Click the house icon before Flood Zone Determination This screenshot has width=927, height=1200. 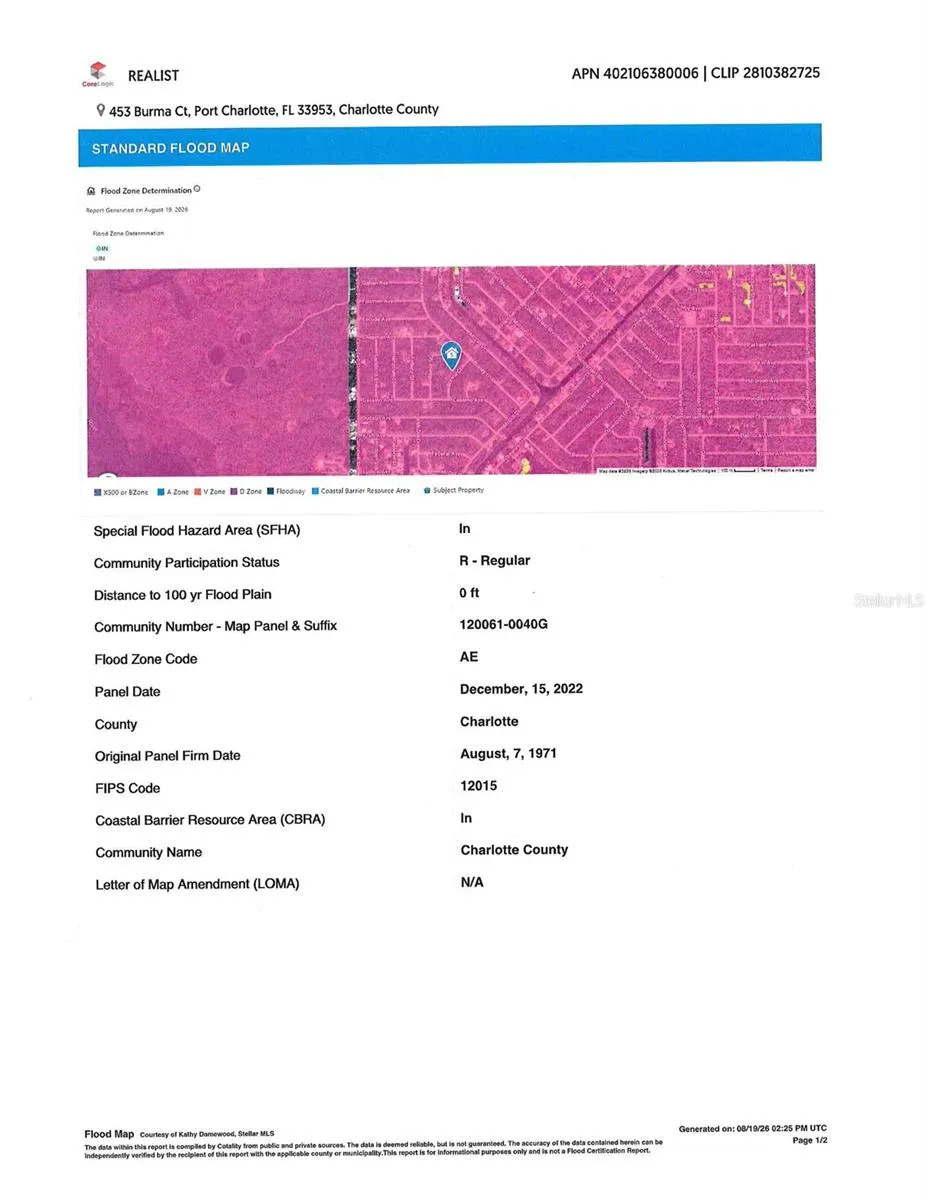pos(91,191)
